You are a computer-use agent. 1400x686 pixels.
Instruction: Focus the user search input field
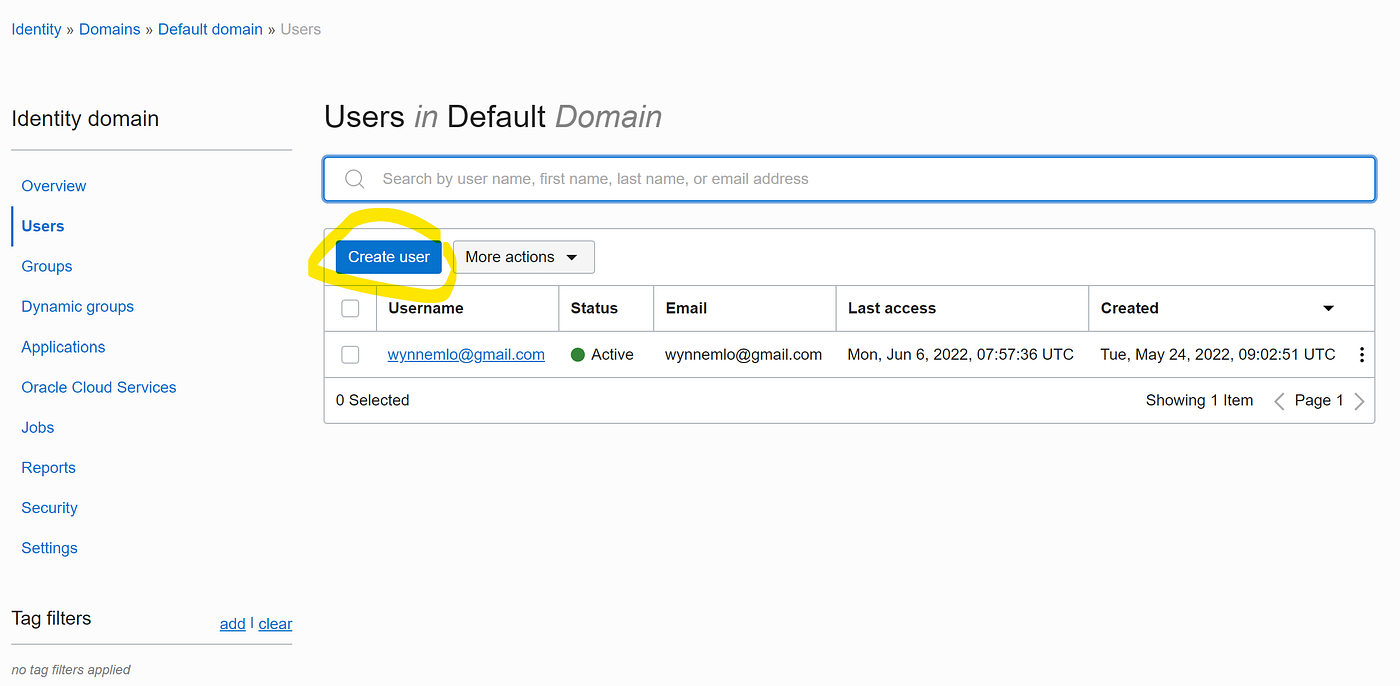pyautogui.click(x=849, y=179)
